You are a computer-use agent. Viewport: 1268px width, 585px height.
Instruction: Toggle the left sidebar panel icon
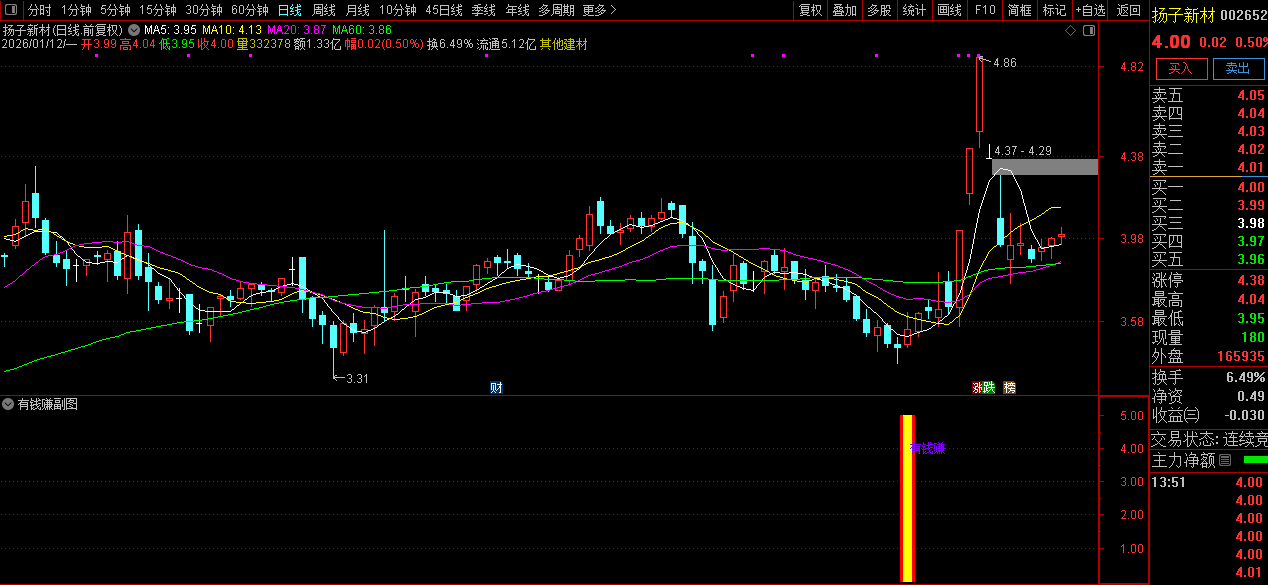[12, 10]
